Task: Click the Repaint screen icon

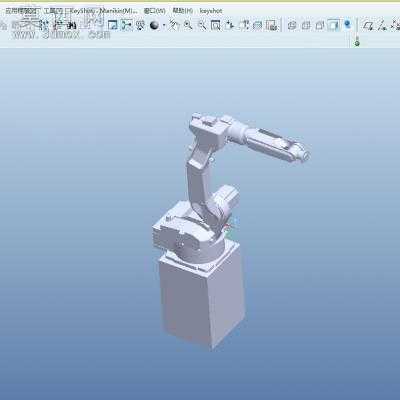Action: tap(113, 25)
